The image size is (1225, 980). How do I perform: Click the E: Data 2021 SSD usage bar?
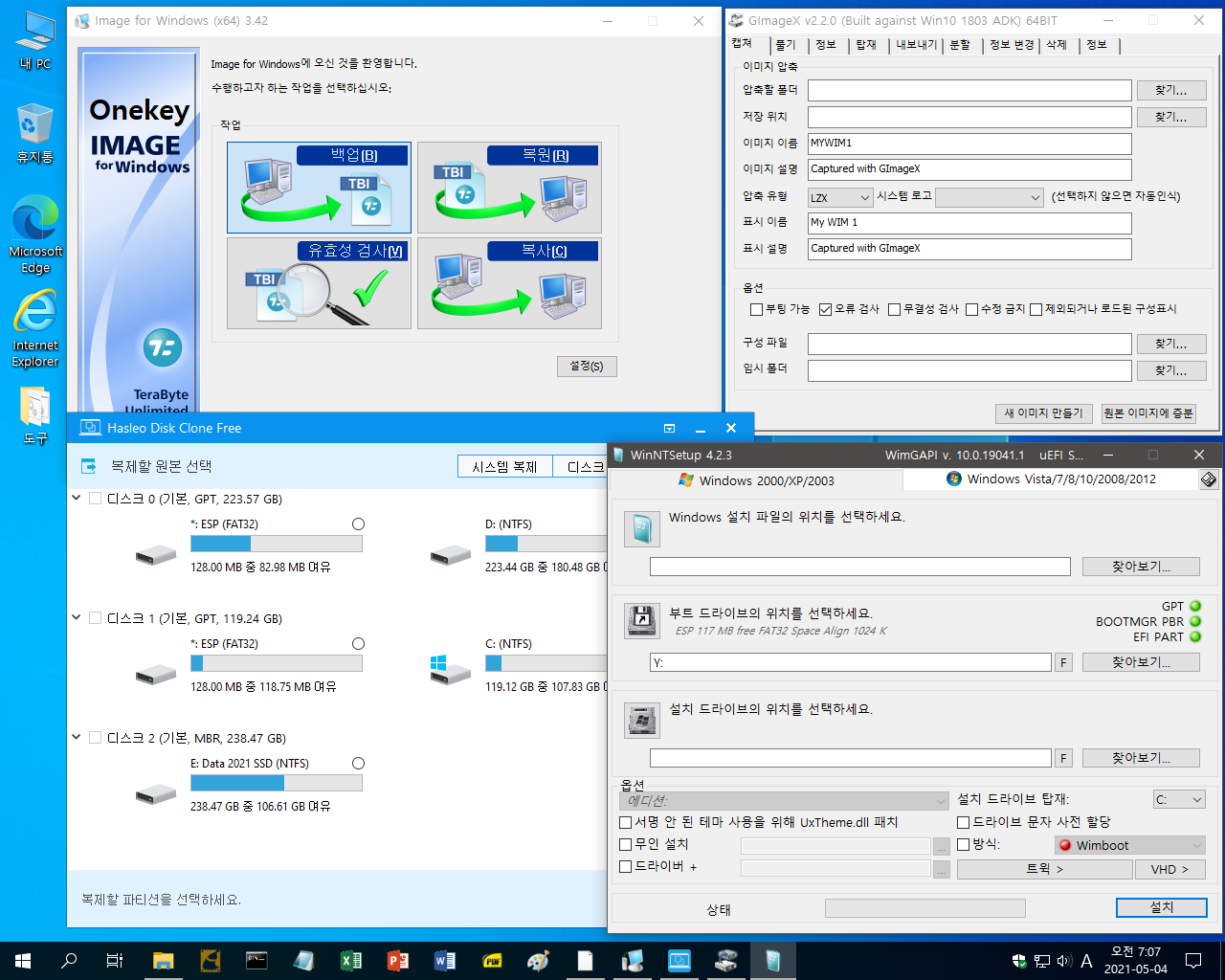tap(277, 783)
